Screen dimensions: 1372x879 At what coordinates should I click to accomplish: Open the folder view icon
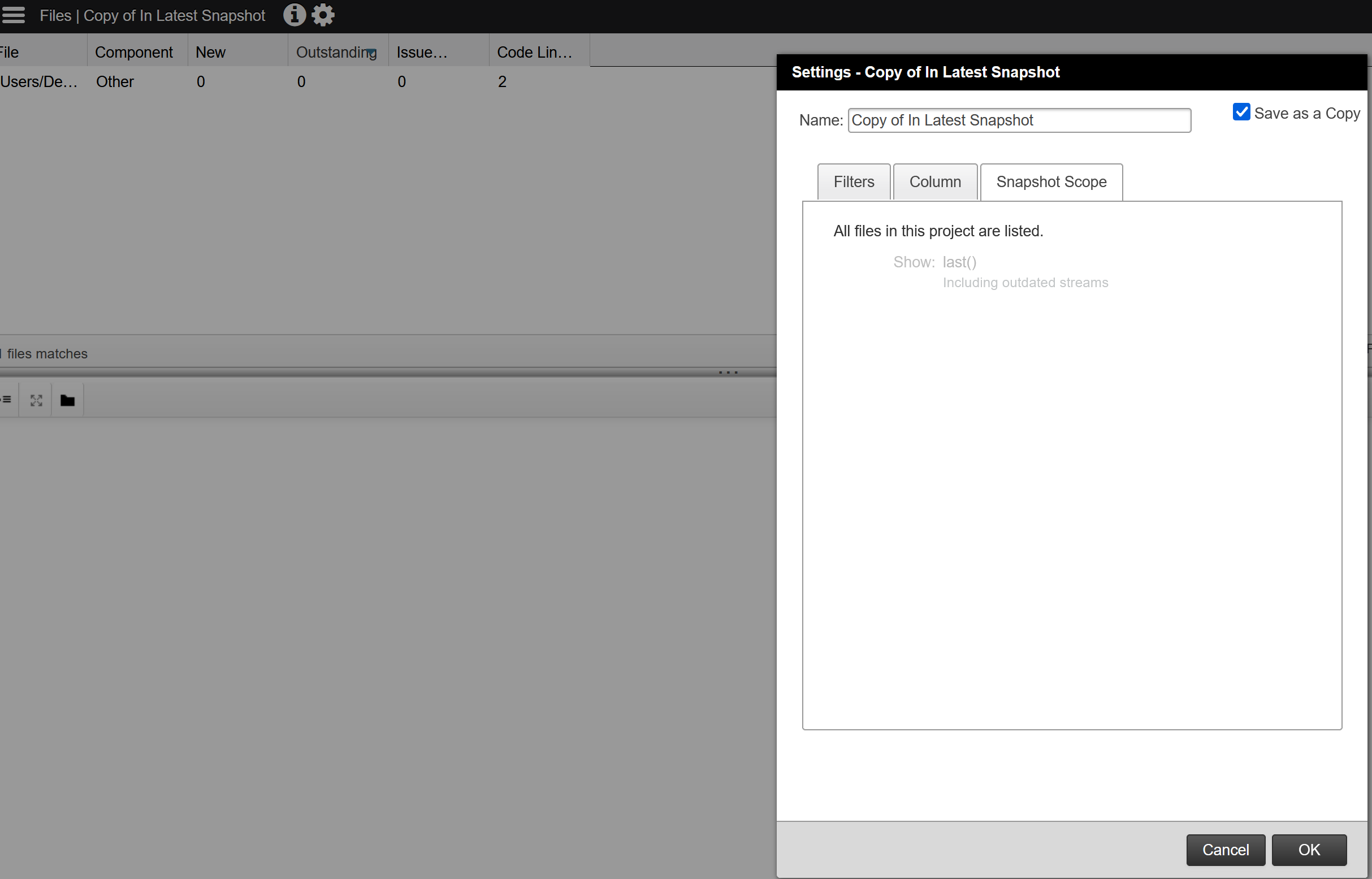point(67,400)
